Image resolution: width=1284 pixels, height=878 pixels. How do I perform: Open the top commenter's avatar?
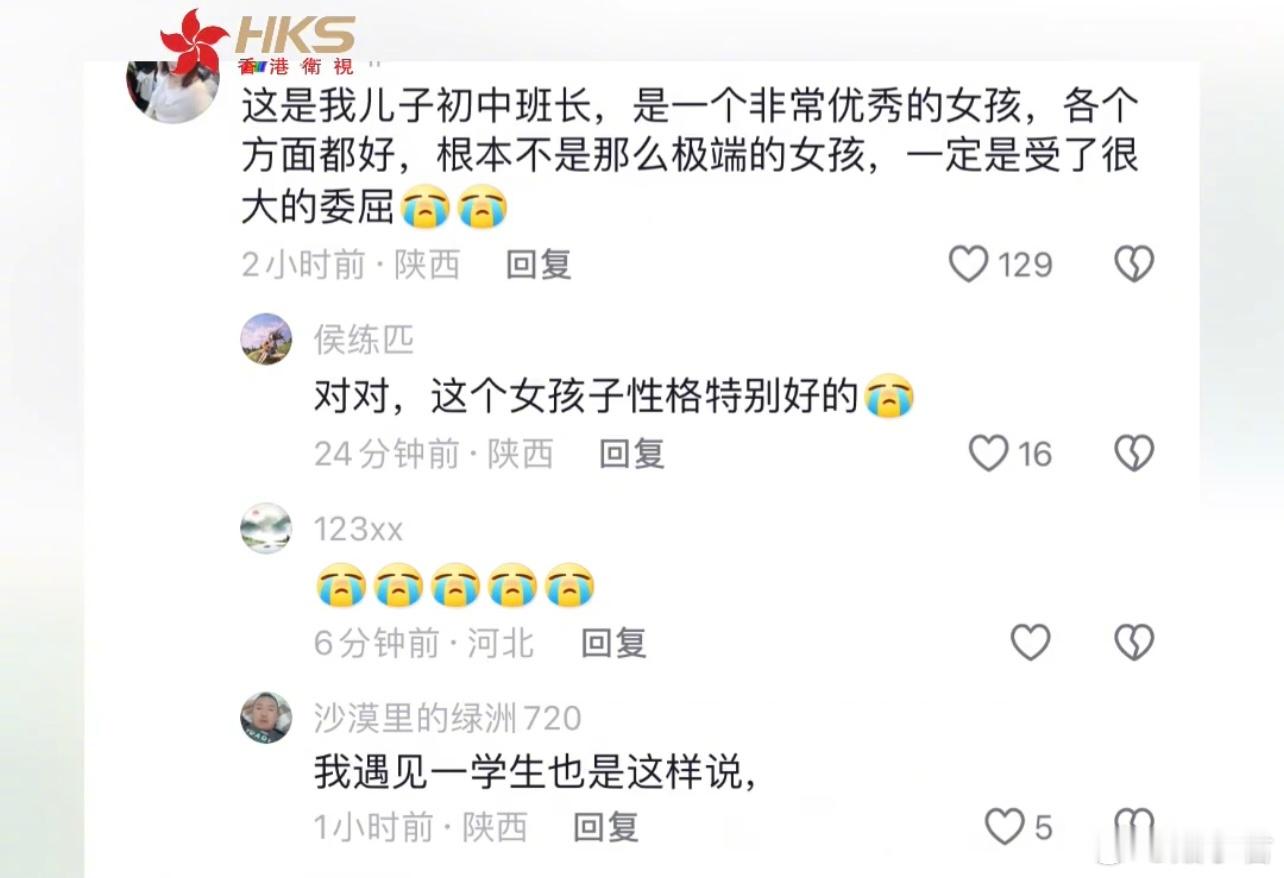pyautogui.click(x=172, y=84)
